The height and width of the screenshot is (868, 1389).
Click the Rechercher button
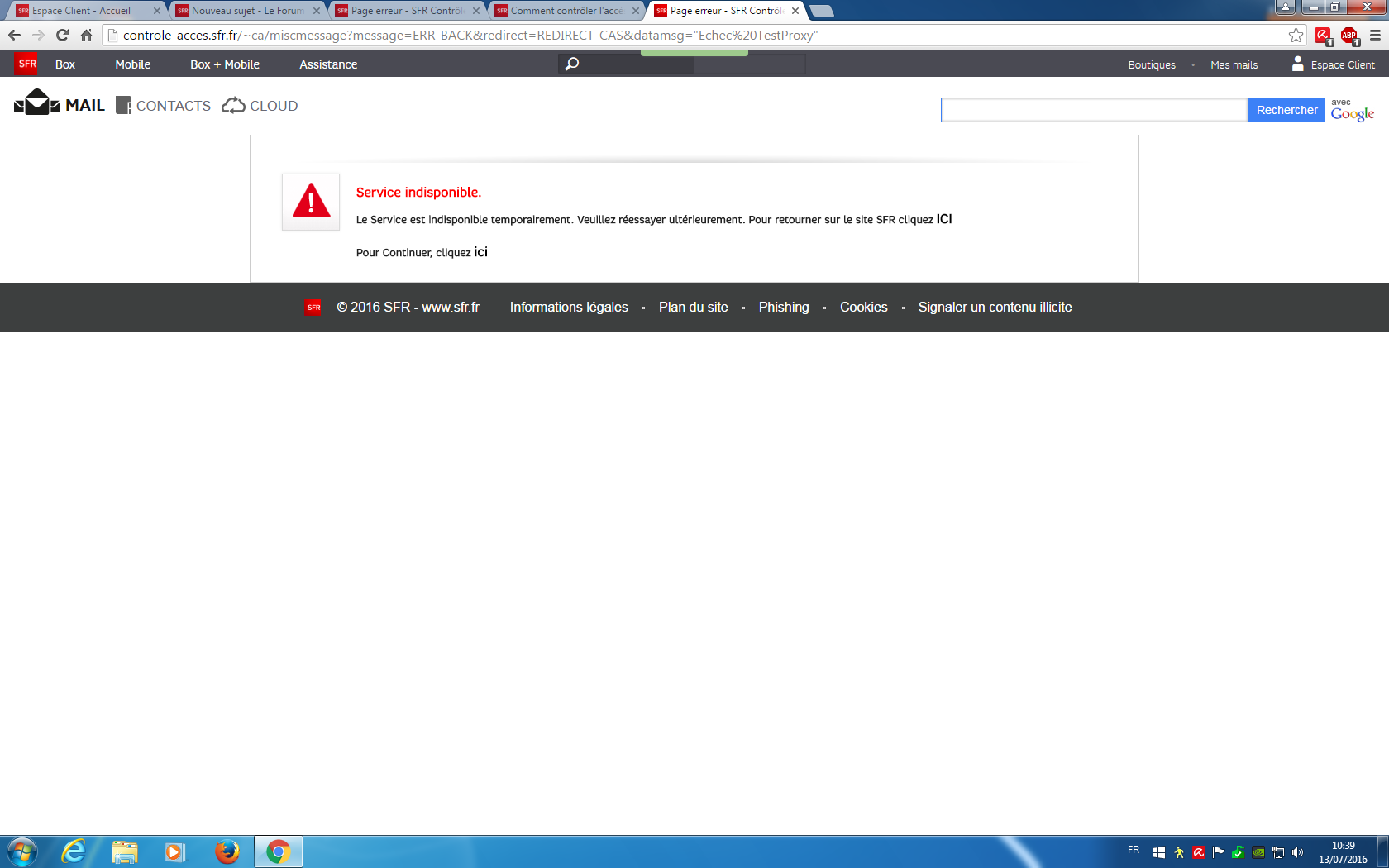pos(1286,110)
